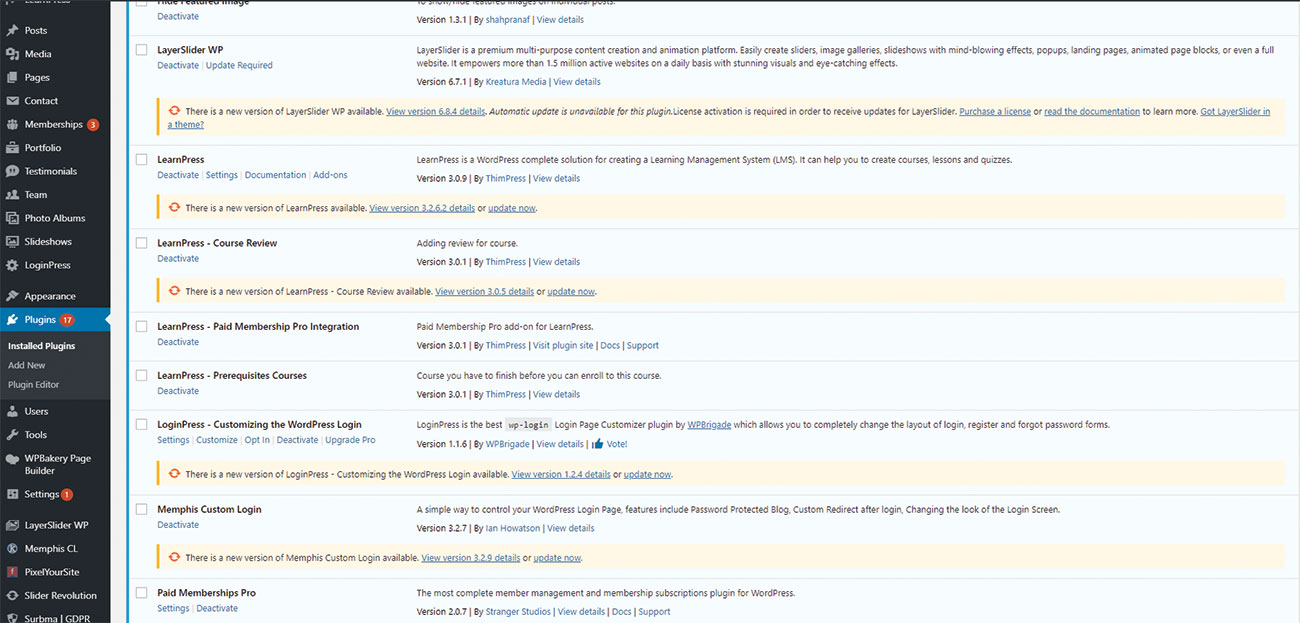Screen dimensions: 1300x623
Task: View version 3.2.6.2 details link
Action: click(x=422, y=208)
